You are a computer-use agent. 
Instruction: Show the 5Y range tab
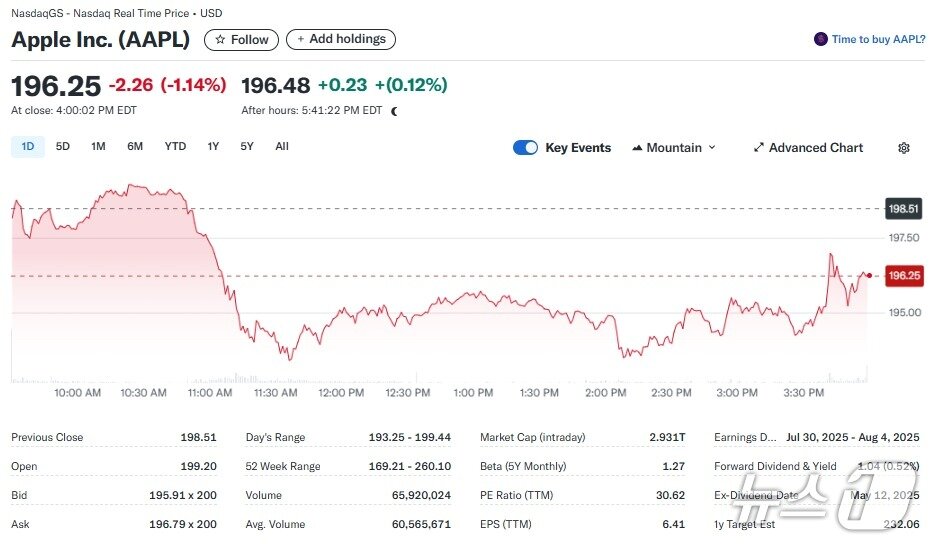pyautogui.click(x=247, y=147)
